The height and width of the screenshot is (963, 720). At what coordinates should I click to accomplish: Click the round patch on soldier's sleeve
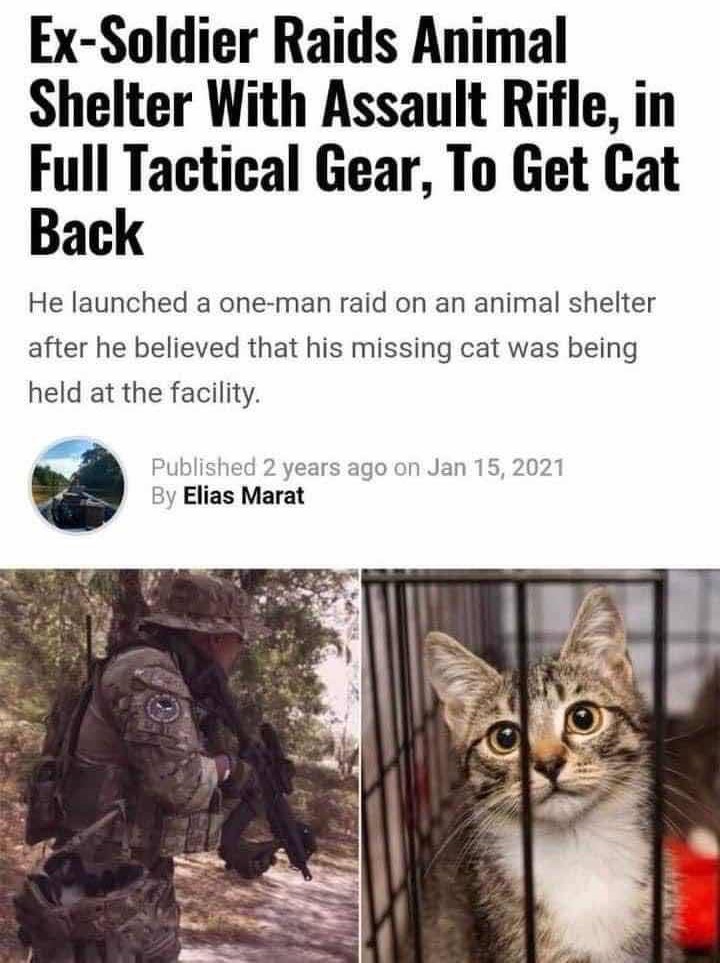[162, 708]
